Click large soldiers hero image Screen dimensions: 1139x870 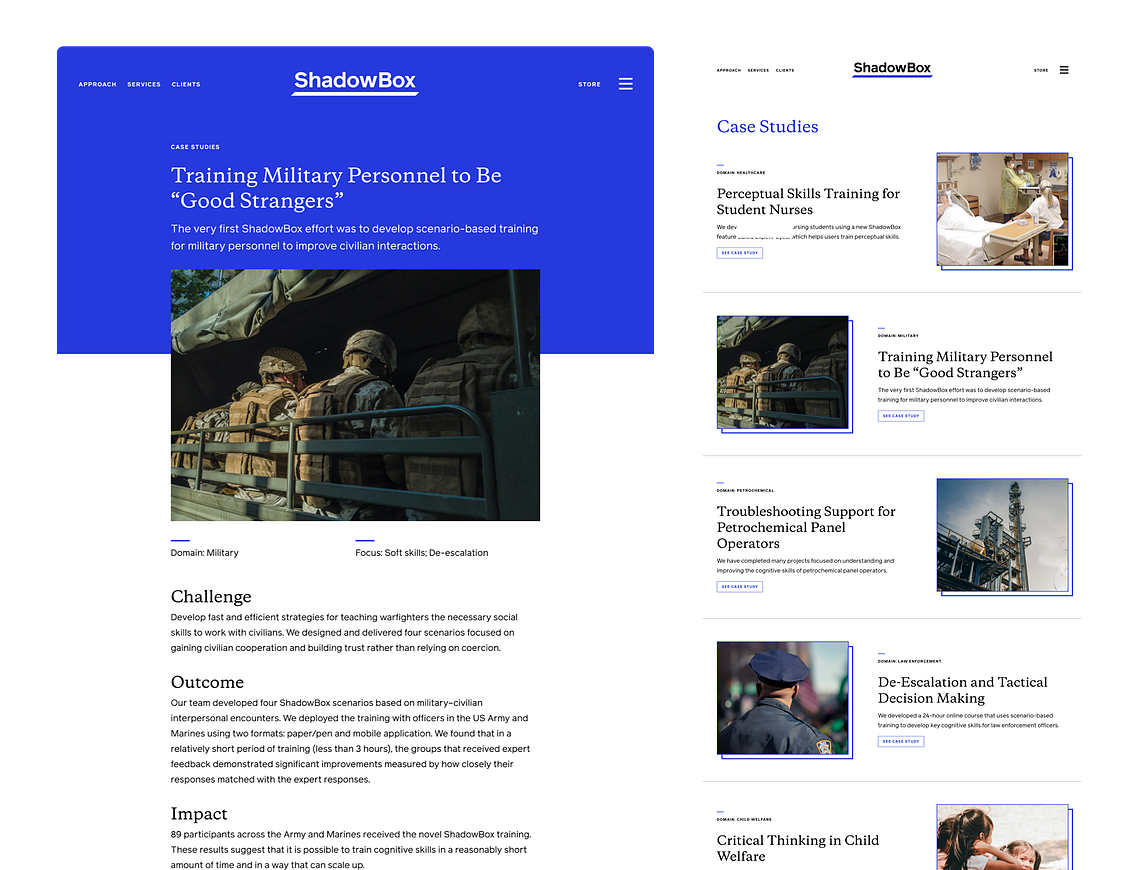pyautogui.click(x=355, y=395)
